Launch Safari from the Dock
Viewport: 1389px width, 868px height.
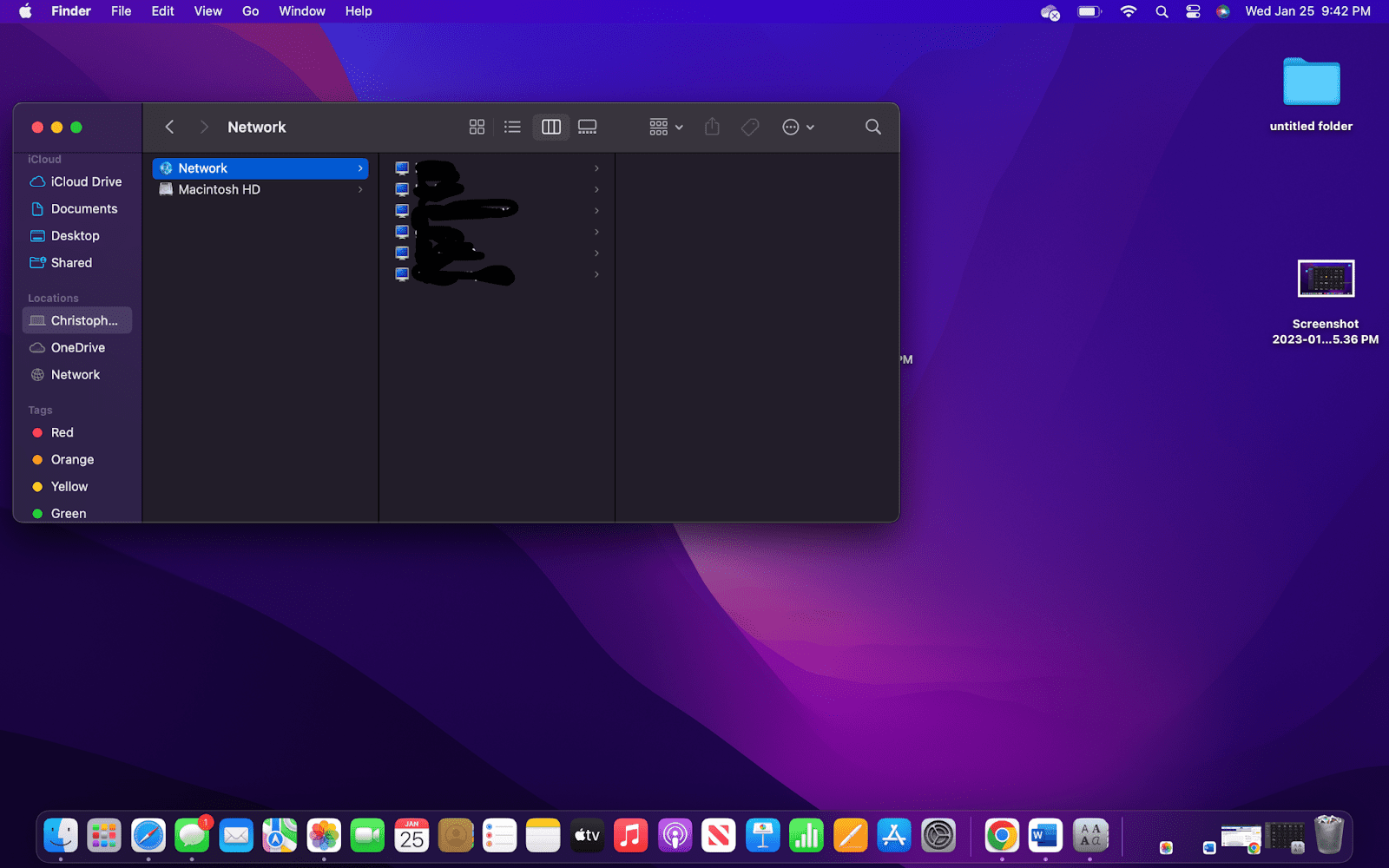tap(148, 836)
